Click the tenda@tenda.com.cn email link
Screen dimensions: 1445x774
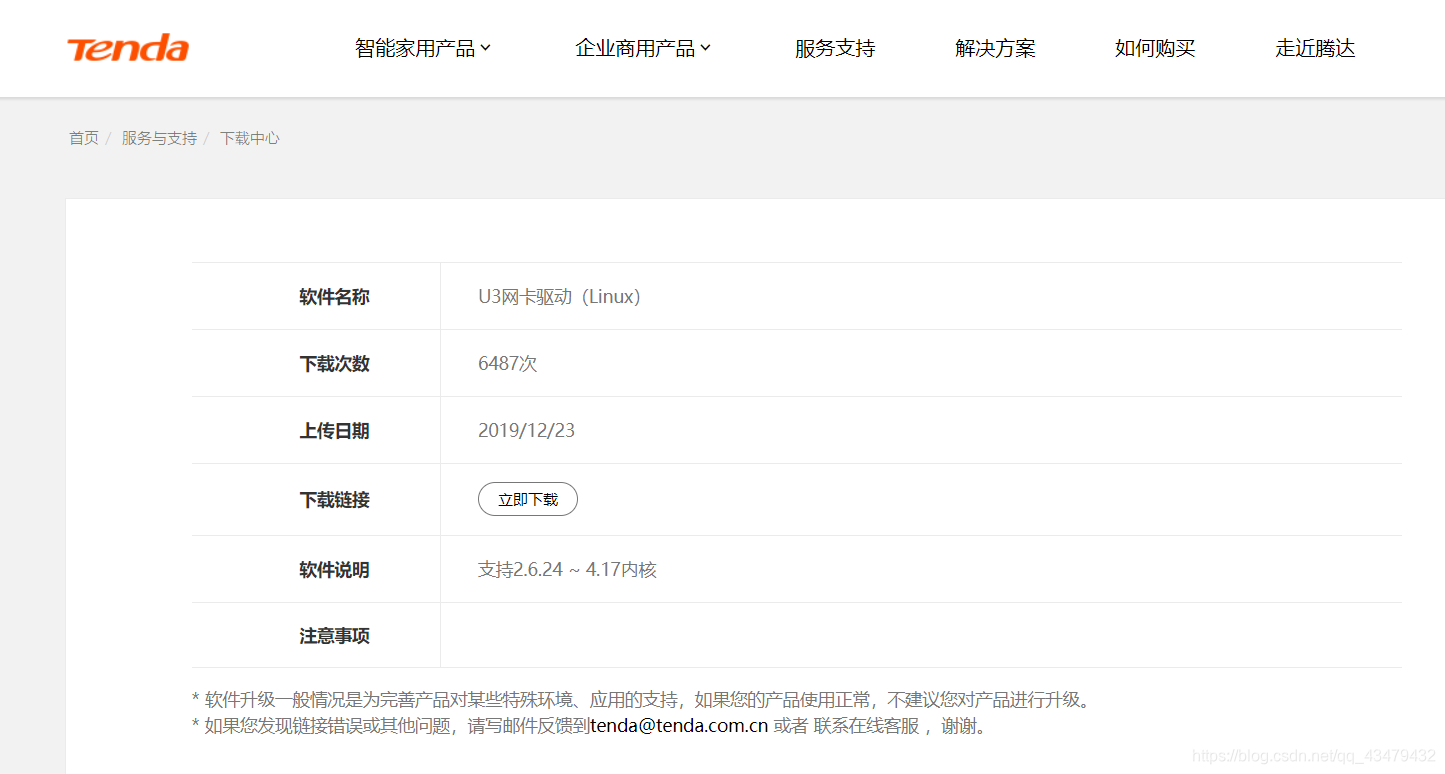point(679,726)
